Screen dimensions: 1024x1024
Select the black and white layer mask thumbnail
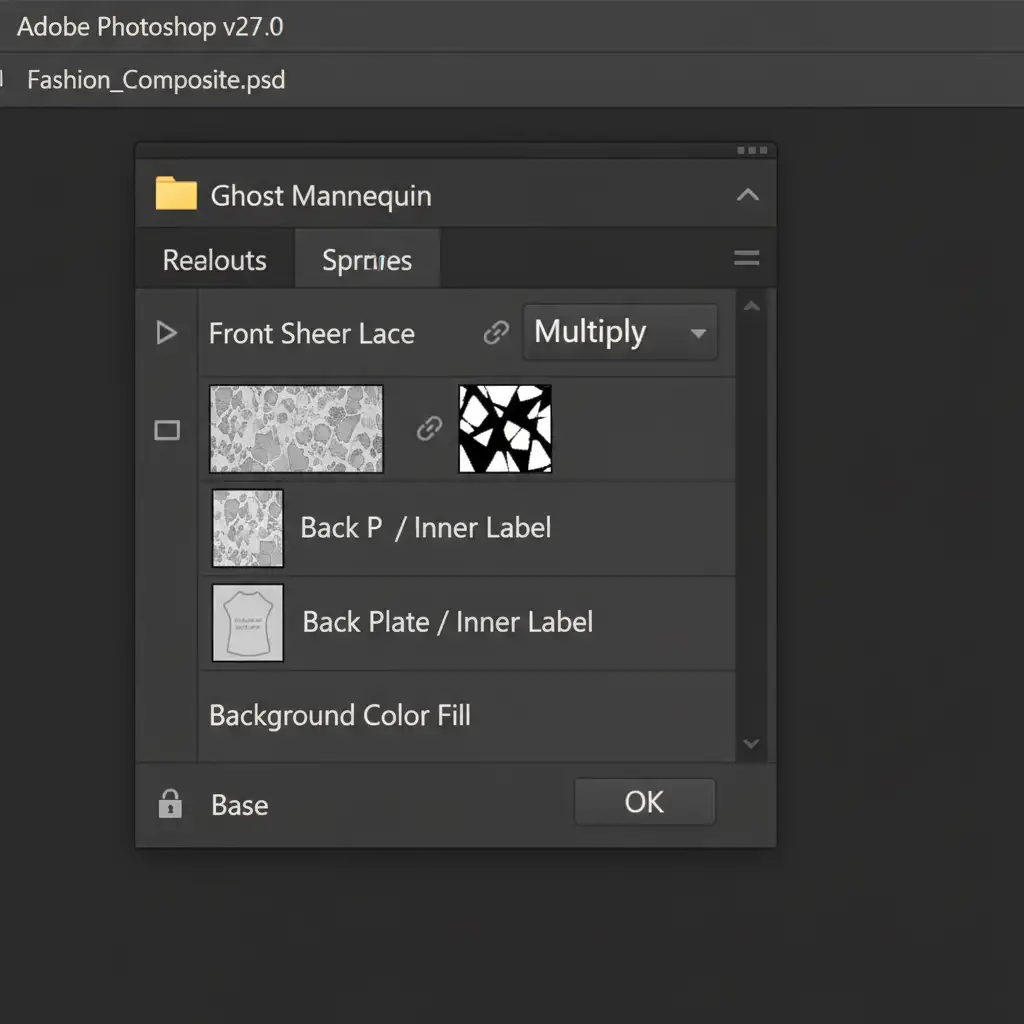505,429
